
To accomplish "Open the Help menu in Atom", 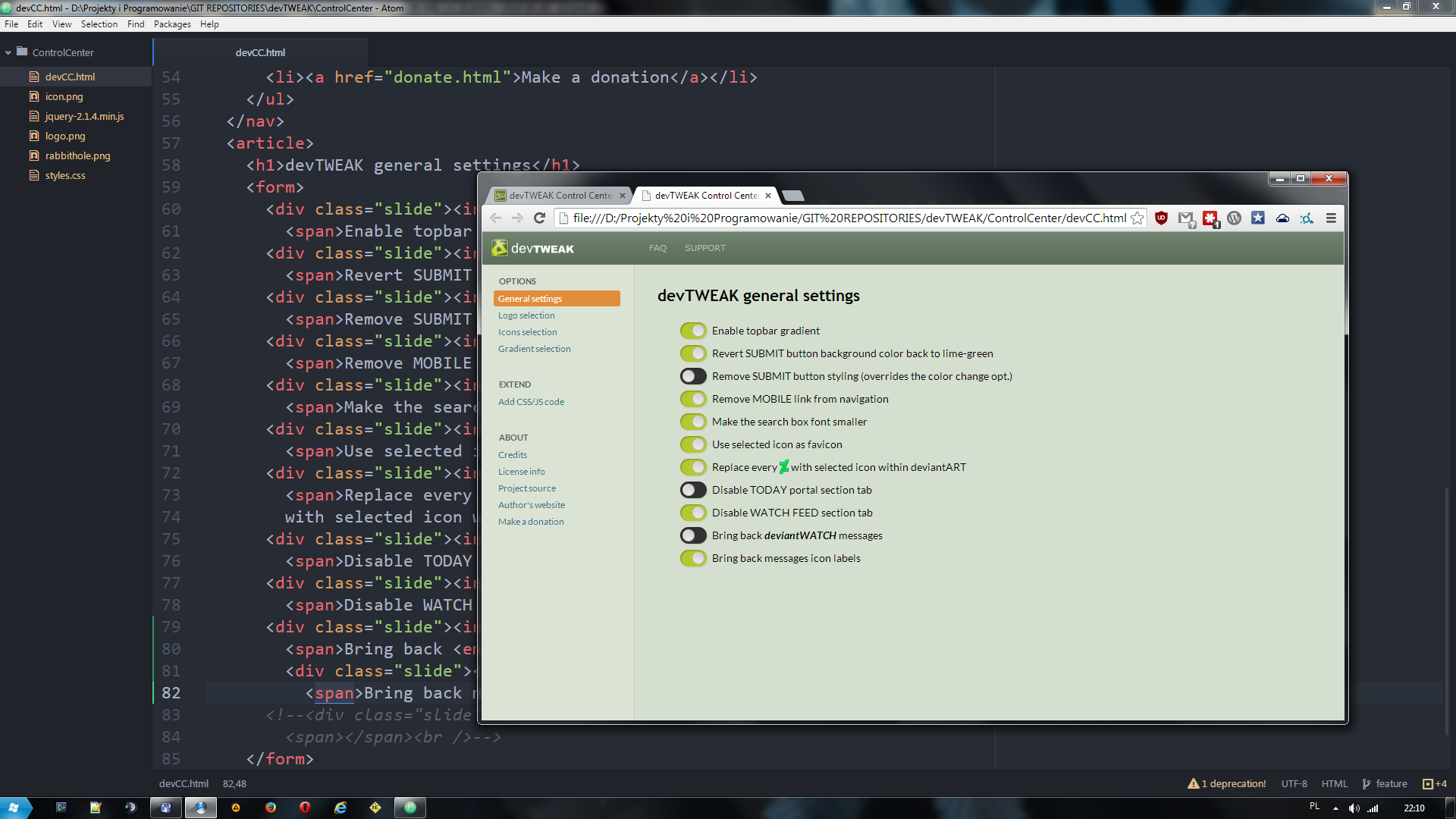I will point(209,24).
